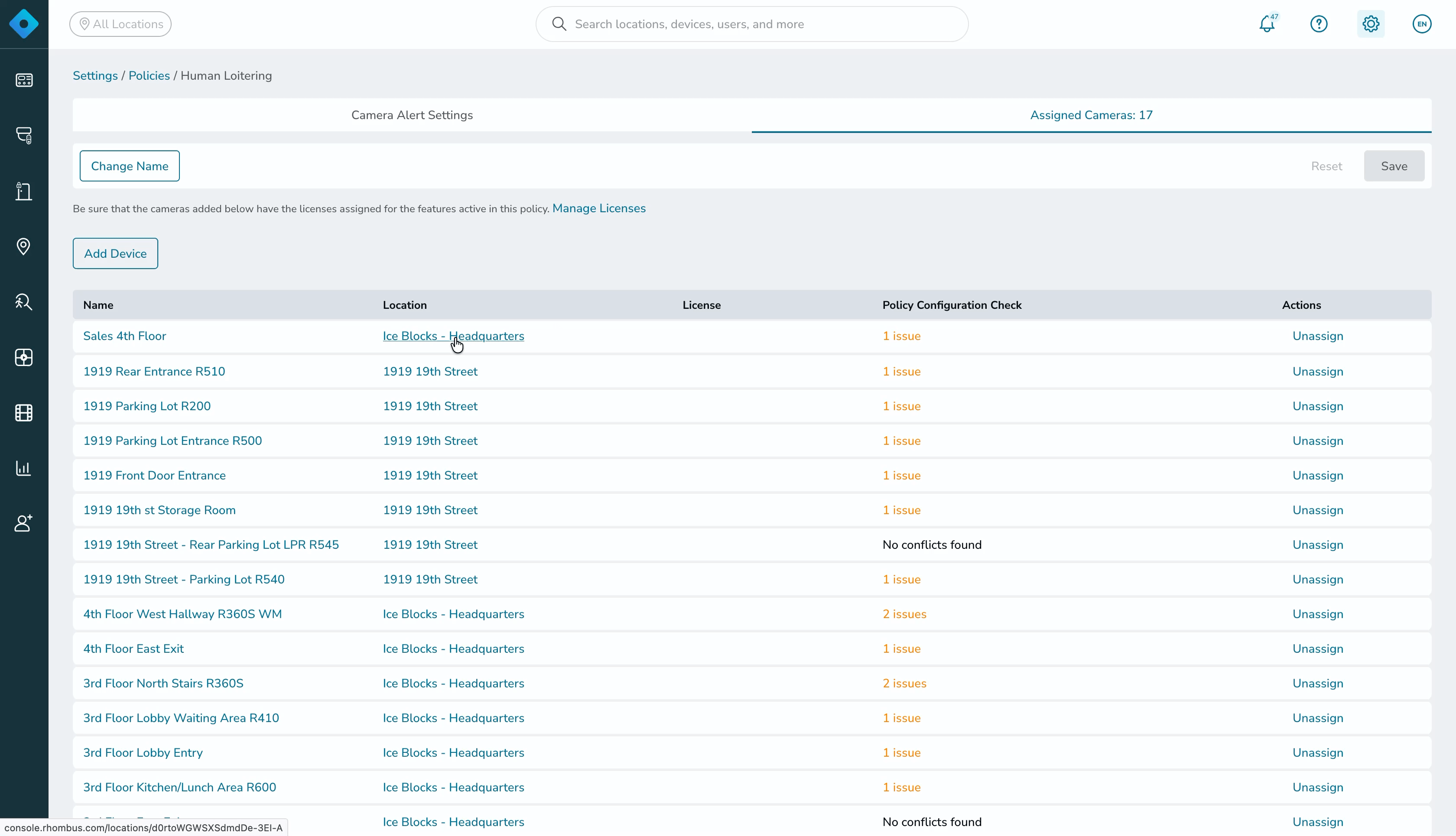Open the help question mark icon

(1319, 23)
